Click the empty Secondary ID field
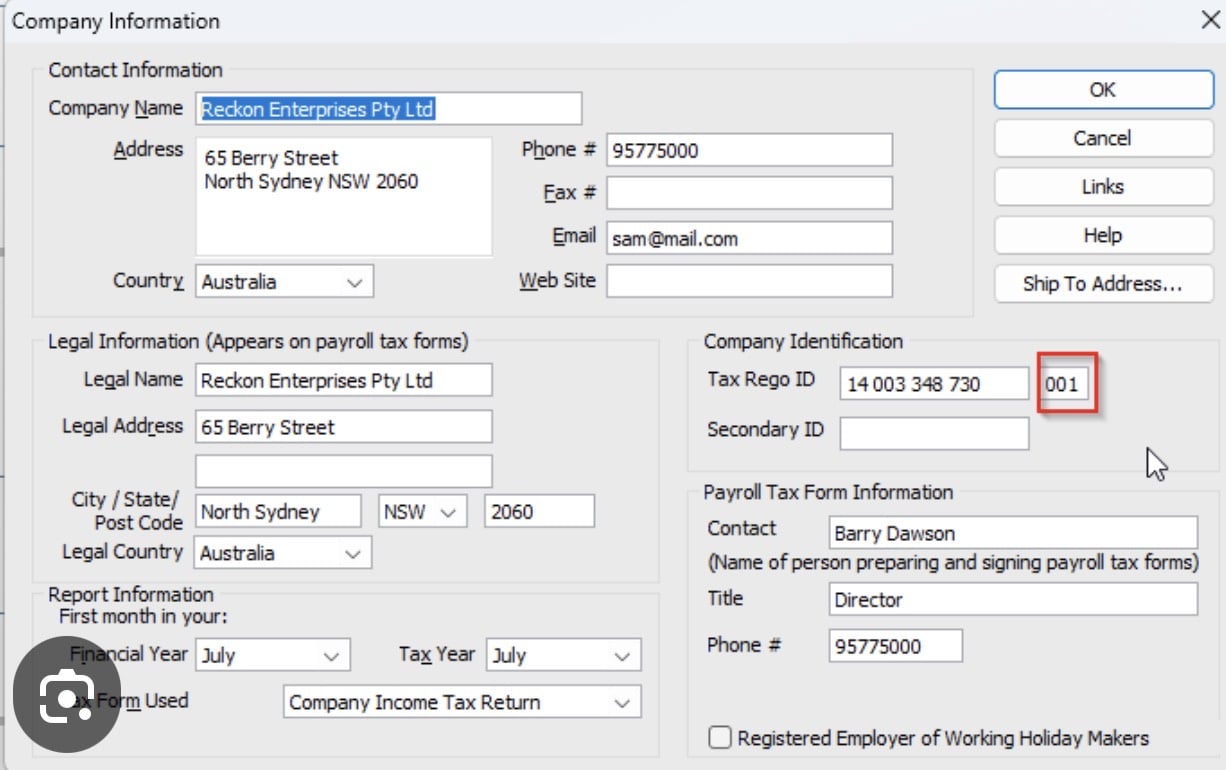The image size is (1226, 770). pyautogui.click(x=934, y=433)
